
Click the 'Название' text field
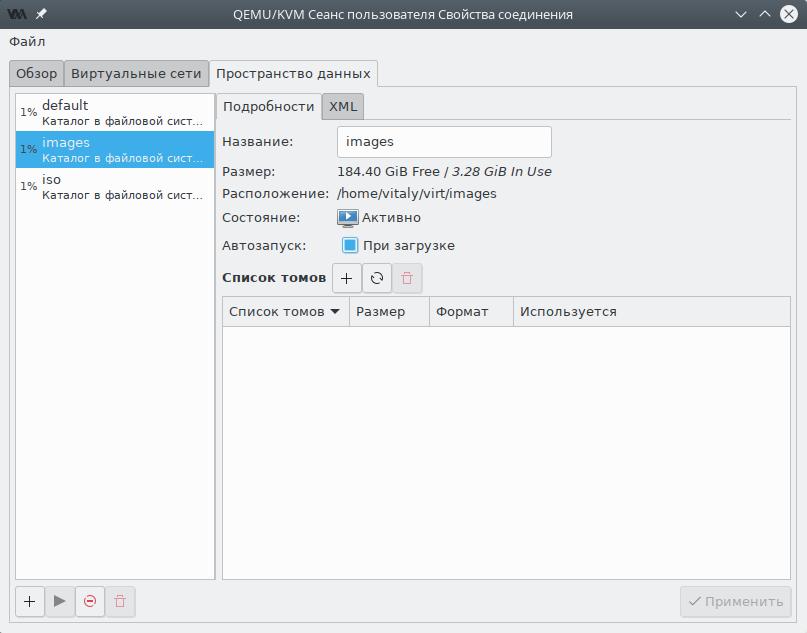444,142
